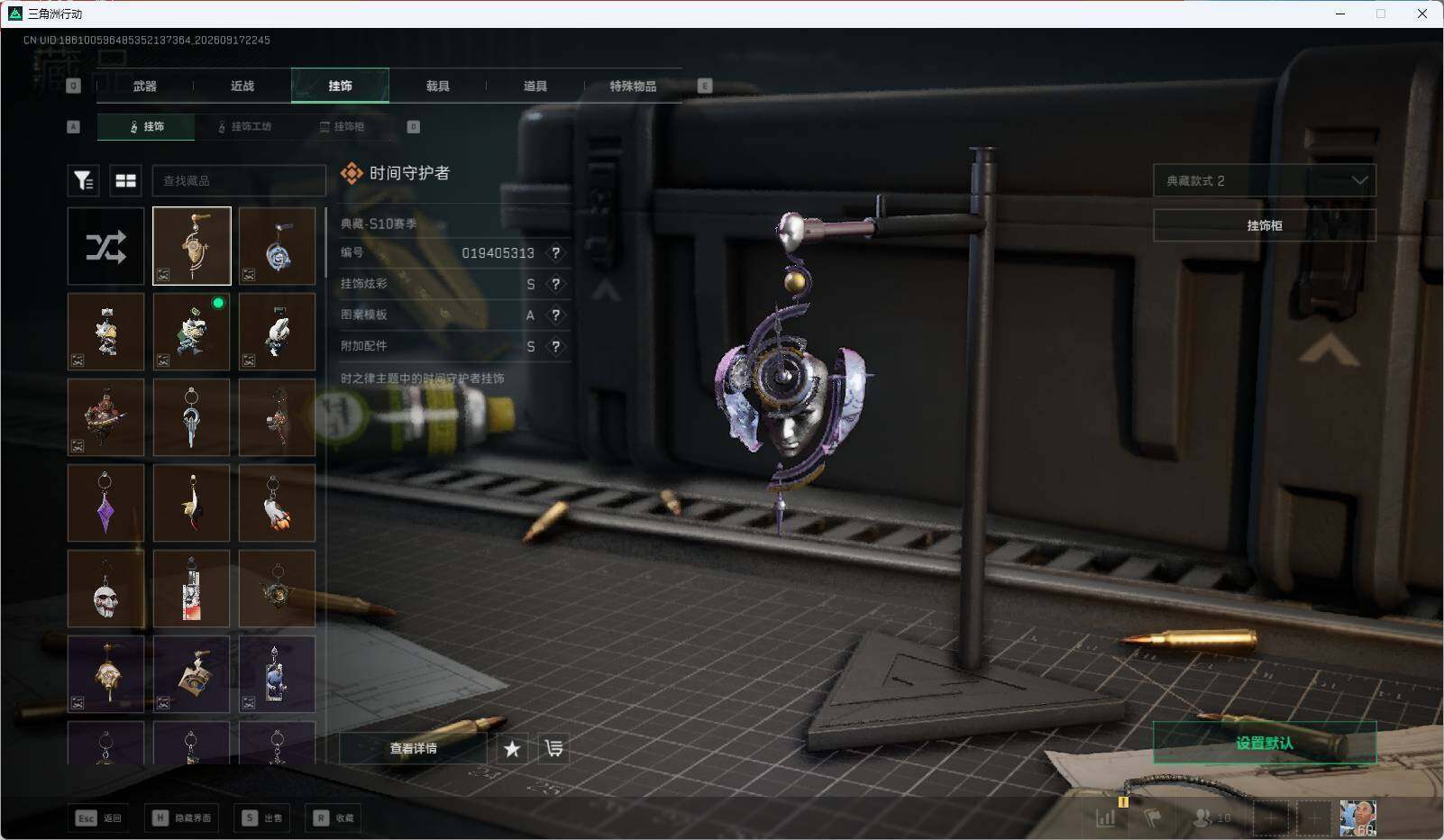
Task: Select the red and white tag charm
Action: point(192,589)
